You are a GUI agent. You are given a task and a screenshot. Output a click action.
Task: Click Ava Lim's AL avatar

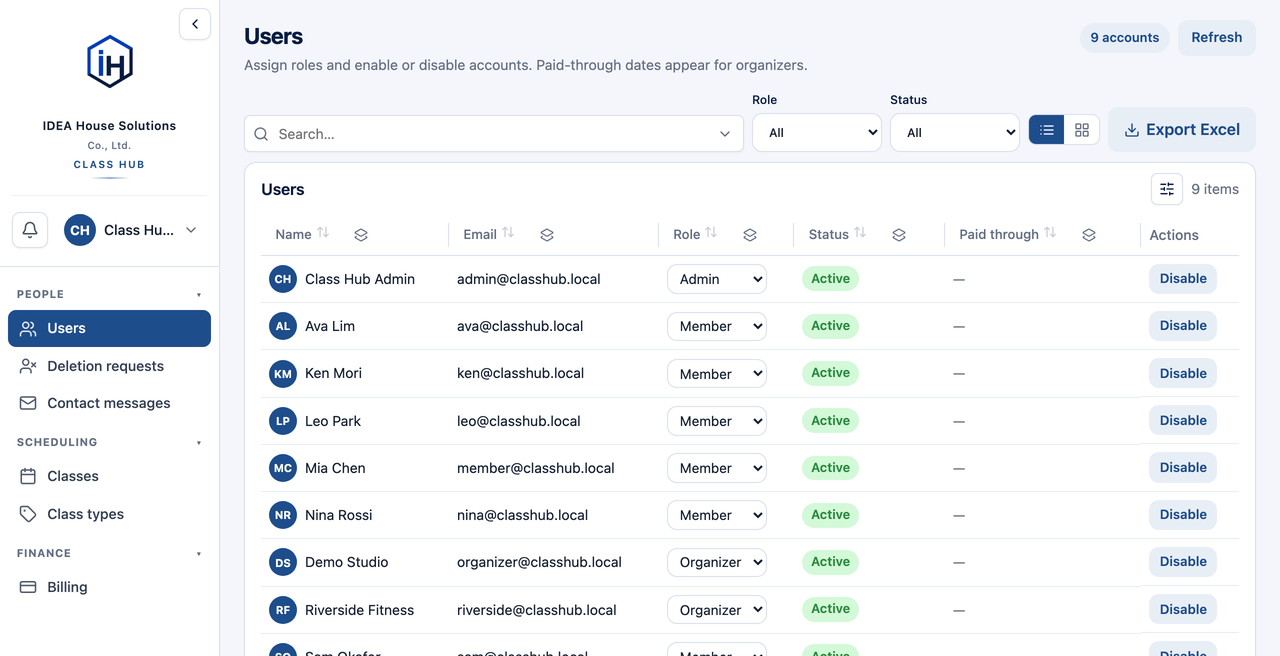pos(283,326)
